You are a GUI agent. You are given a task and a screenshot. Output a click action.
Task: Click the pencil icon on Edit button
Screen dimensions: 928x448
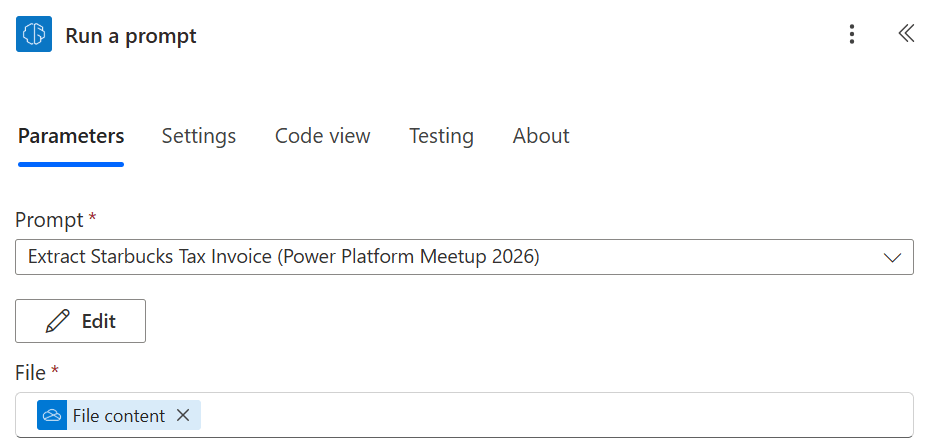[x=59, y=321]
